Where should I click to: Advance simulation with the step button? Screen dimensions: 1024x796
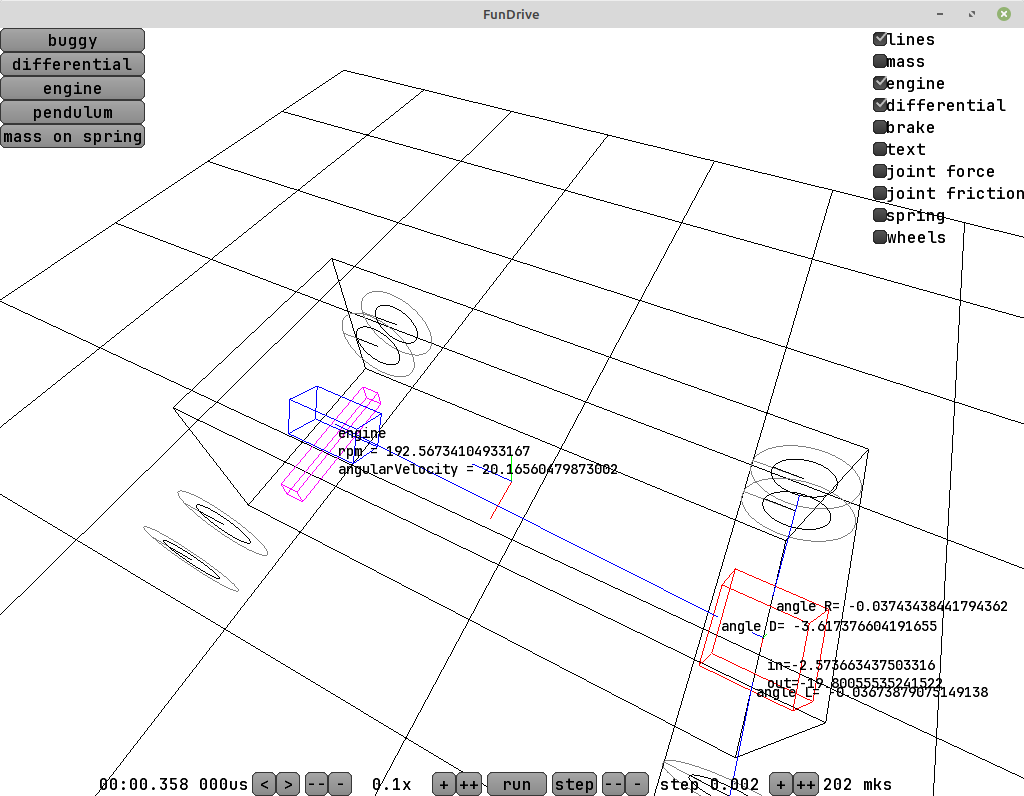574,784
